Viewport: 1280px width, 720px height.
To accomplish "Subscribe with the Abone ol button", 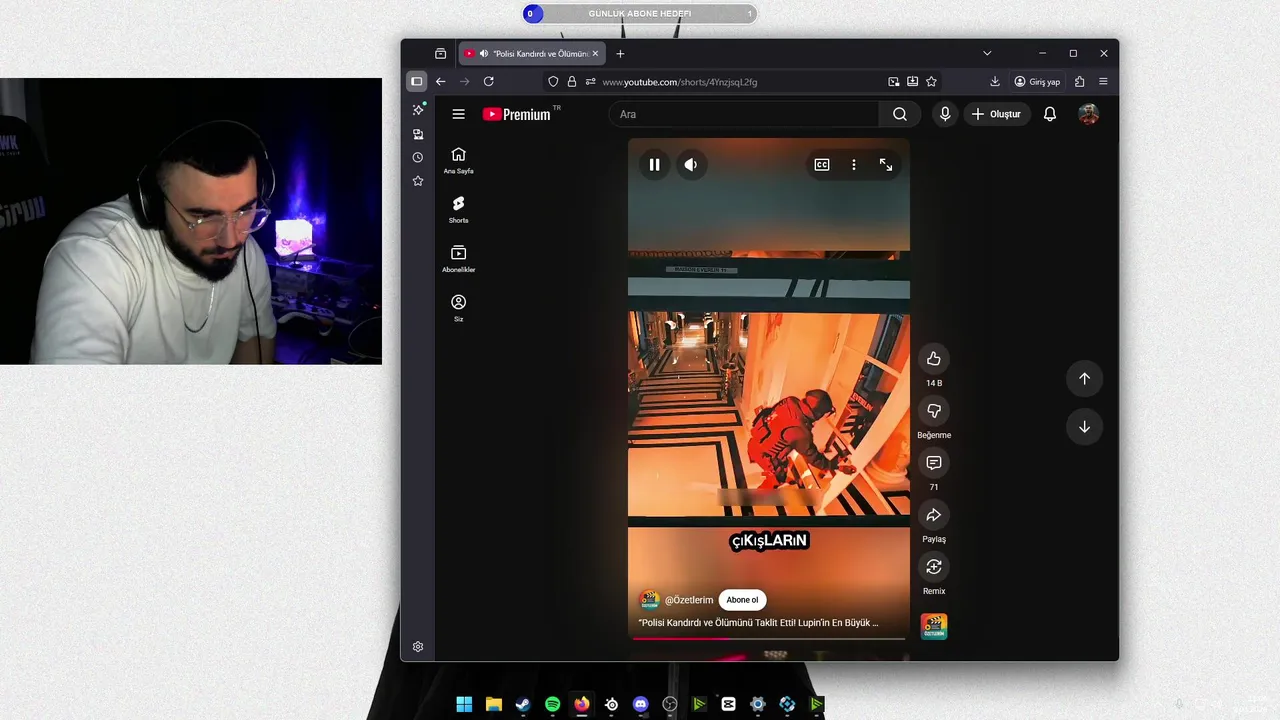I will 742,600.
